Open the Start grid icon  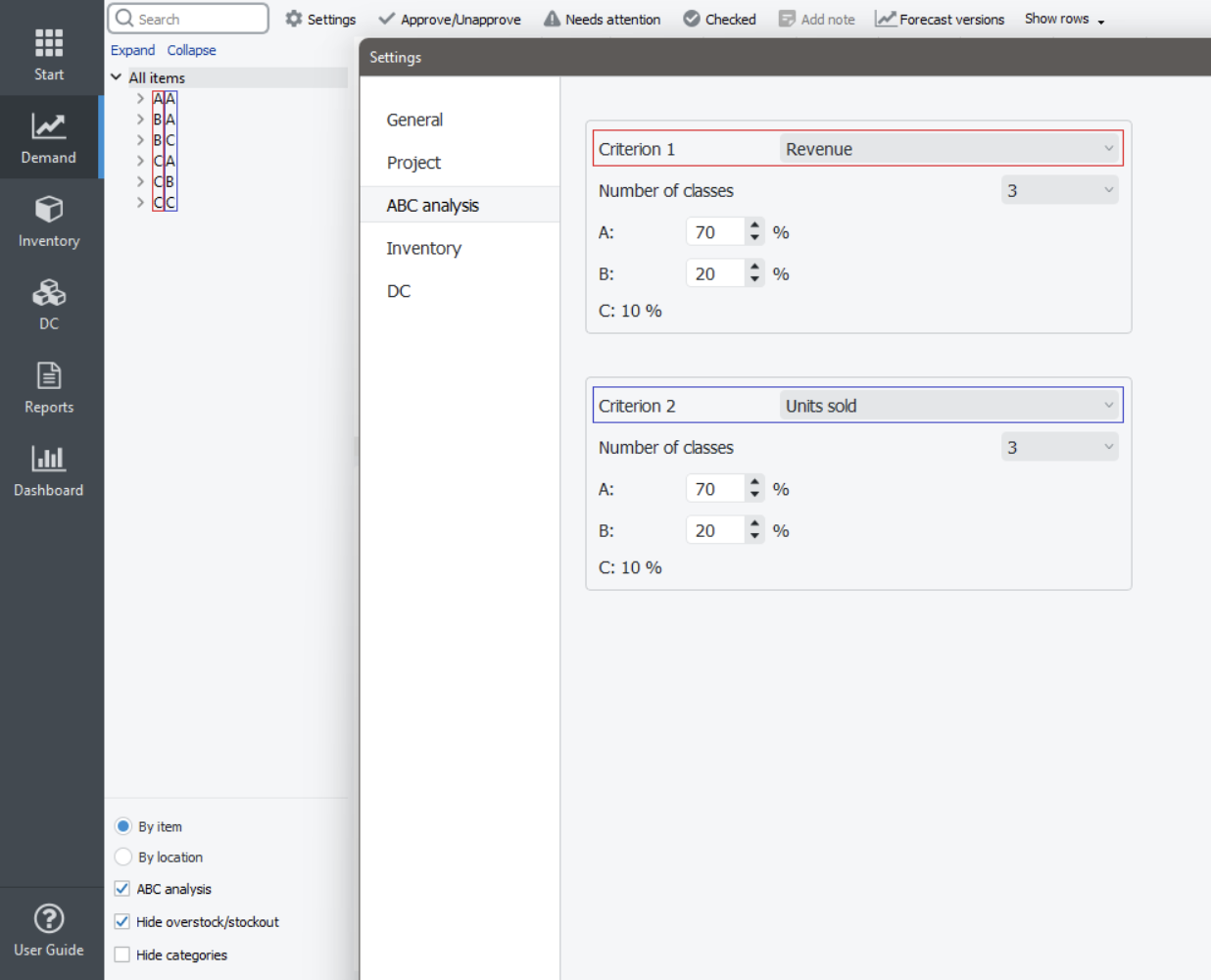(x=49, y=44)
